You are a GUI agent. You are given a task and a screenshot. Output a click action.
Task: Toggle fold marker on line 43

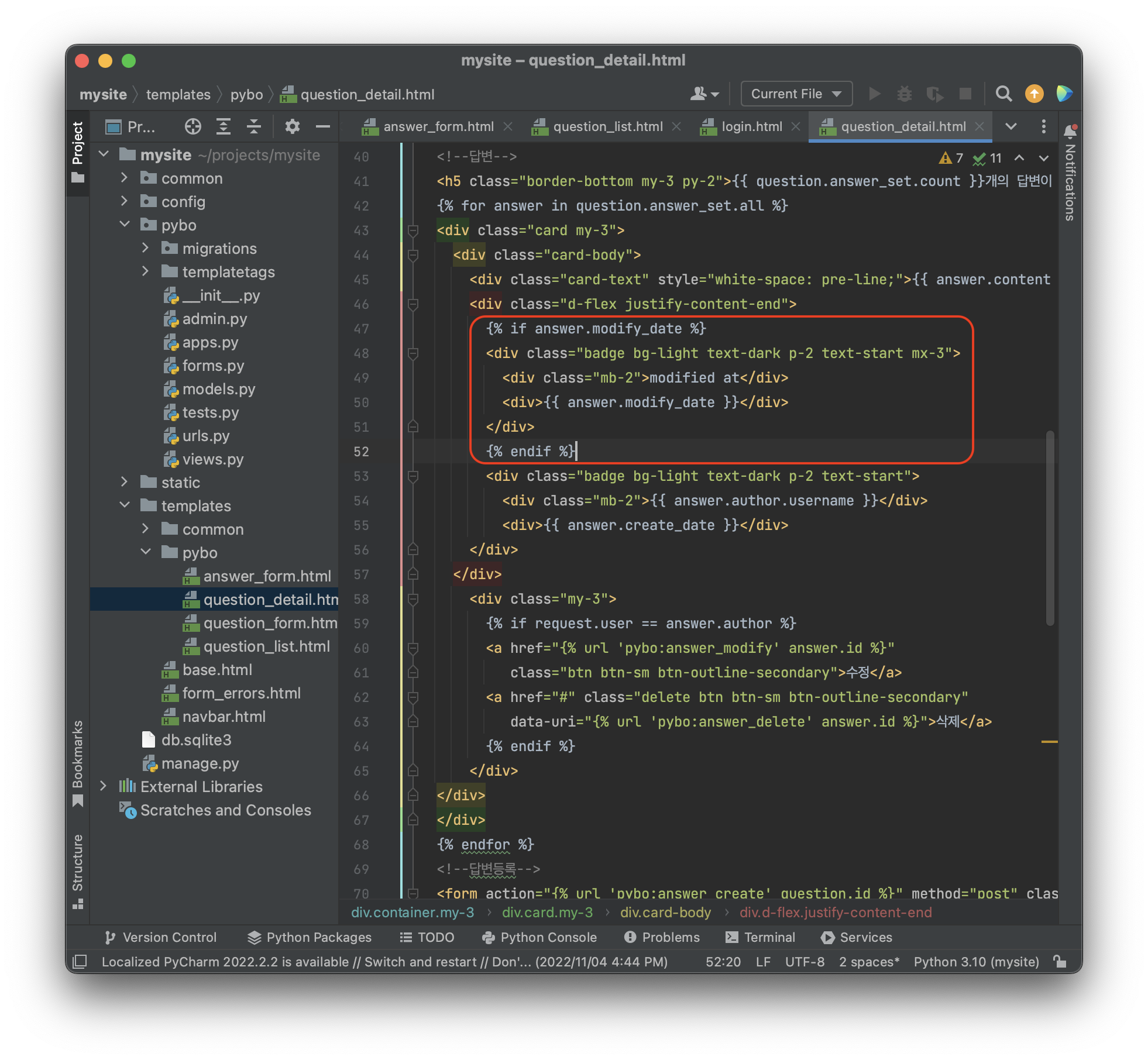click(413, 230)
